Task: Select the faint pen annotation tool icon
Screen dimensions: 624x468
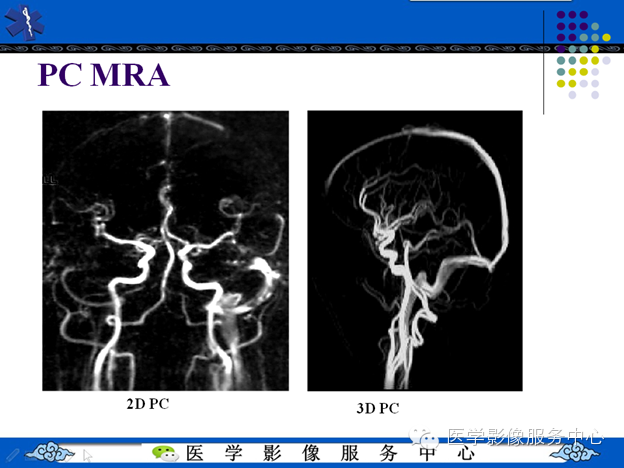Action: coord(12,454)
